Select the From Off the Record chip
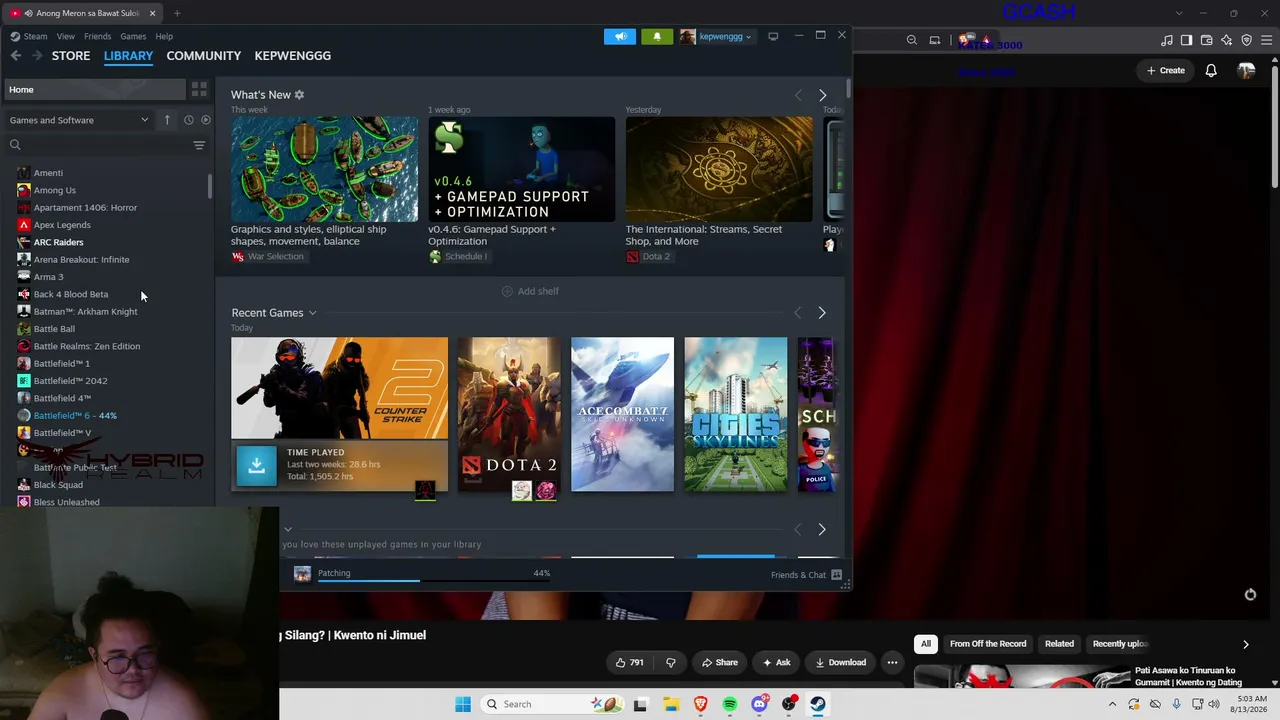Image resolution: width=1280 pixels, height=720 pixels. tap(988, 644)
